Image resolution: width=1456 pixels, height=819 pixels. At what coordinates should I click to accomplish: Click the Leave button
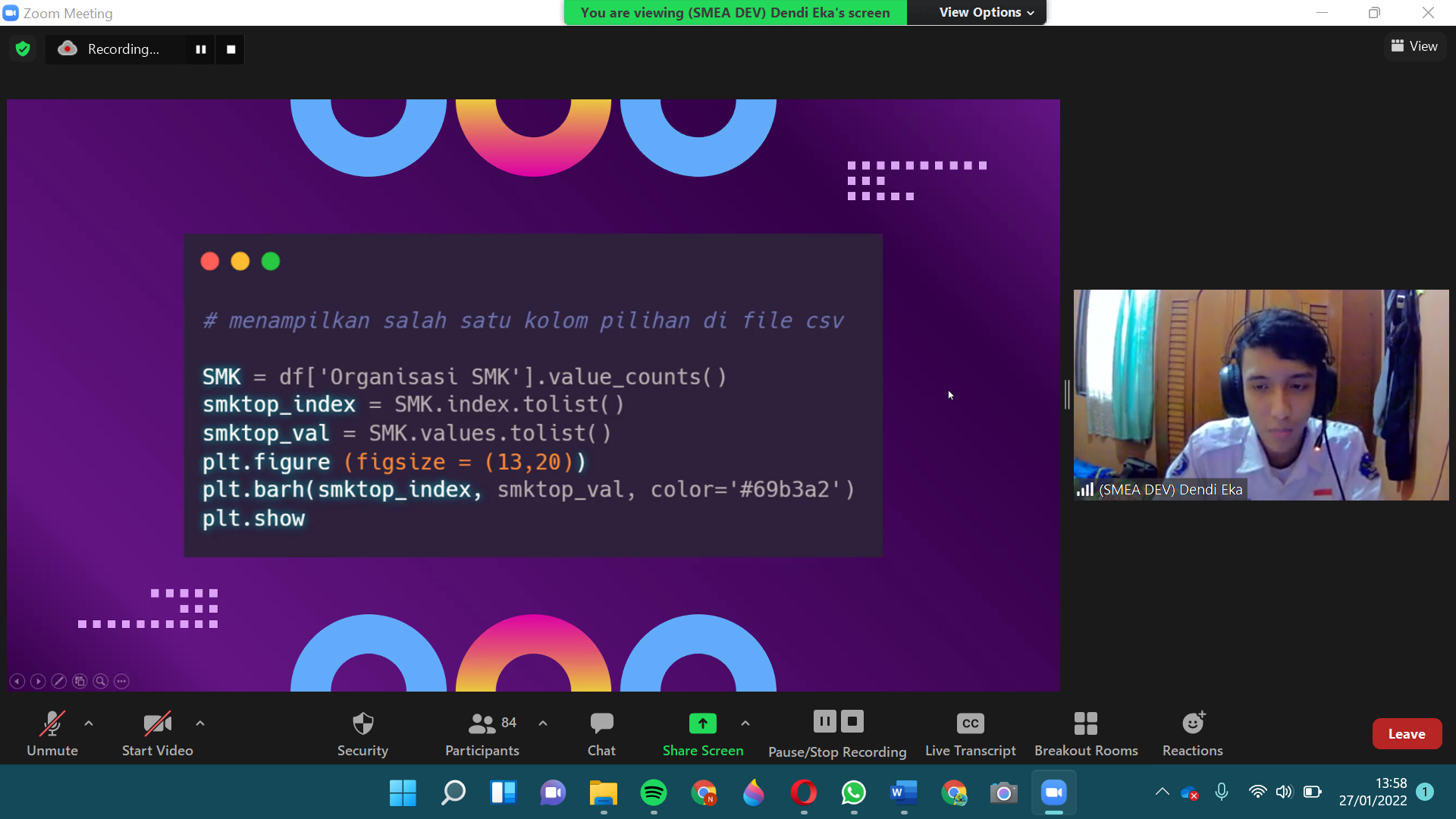[1407, 733]
